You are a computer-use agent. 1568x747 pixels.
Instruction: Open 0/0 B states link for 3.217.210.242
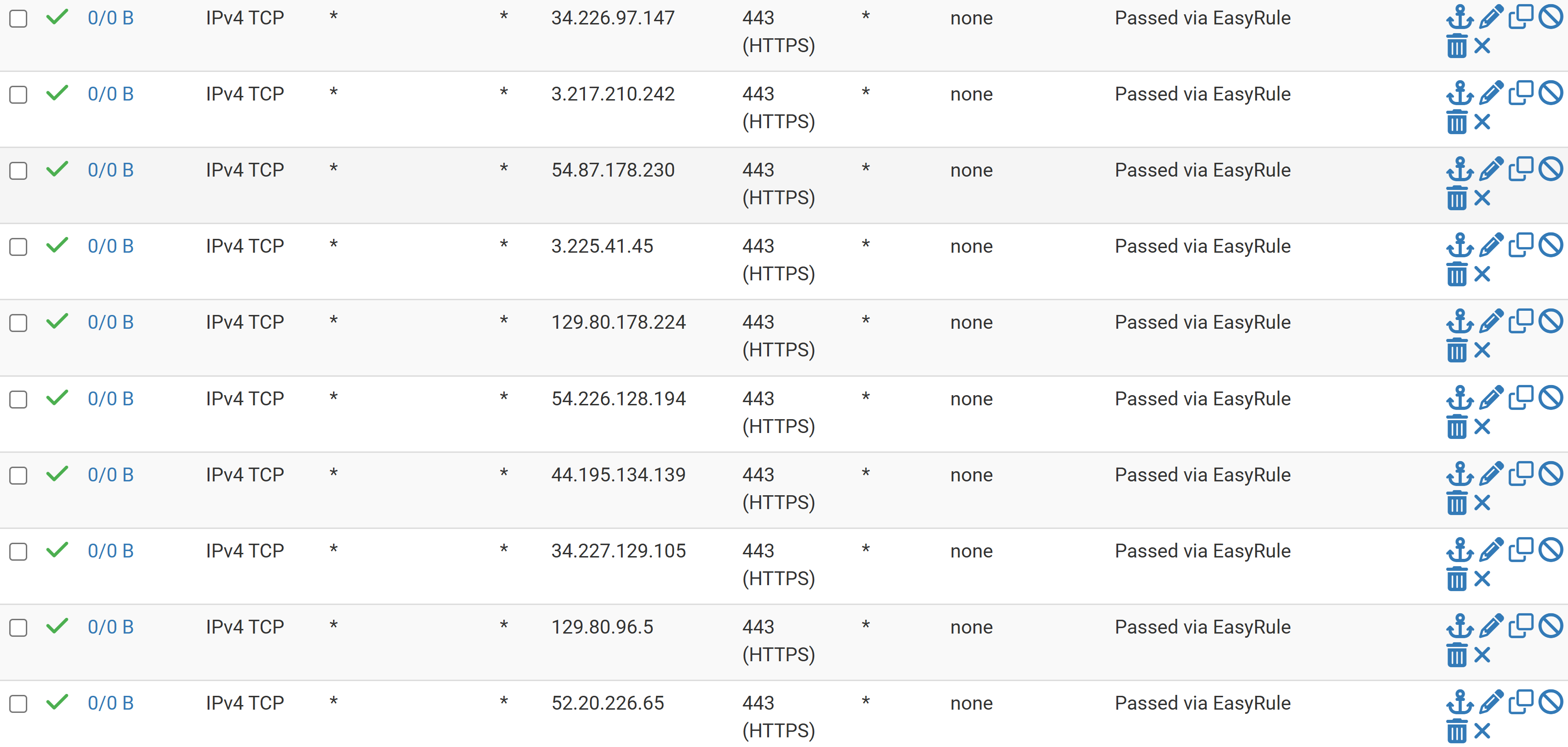click(x=110, y=94)
